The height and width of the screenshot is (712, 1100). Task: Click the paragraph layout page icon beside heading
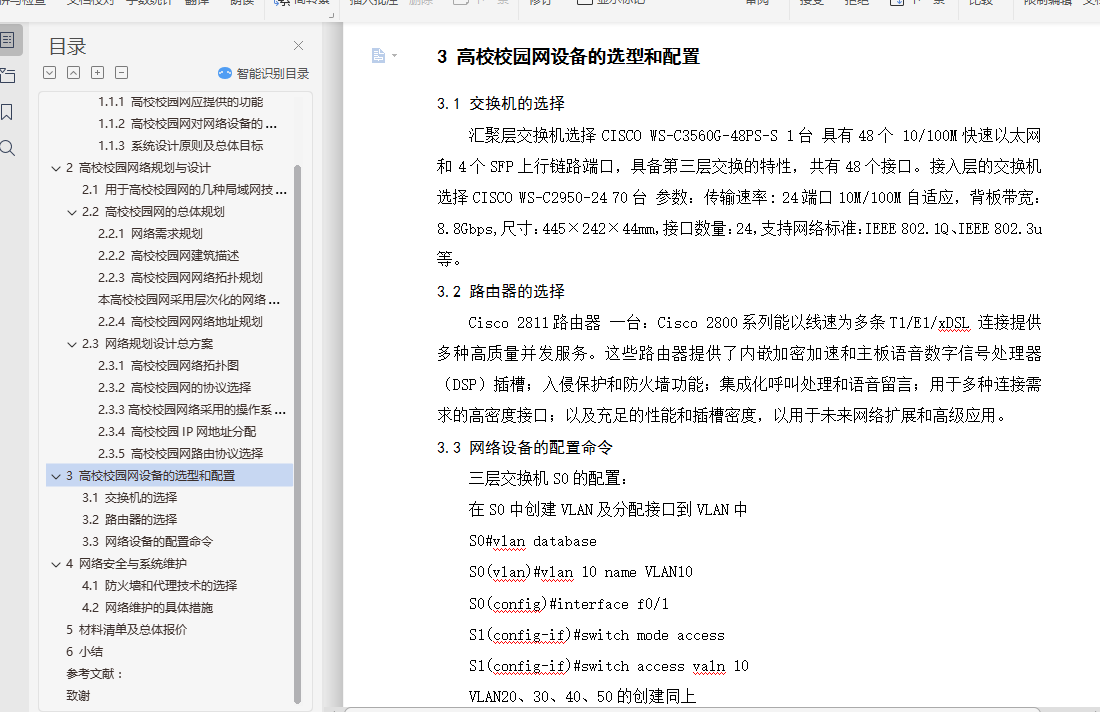378,55
